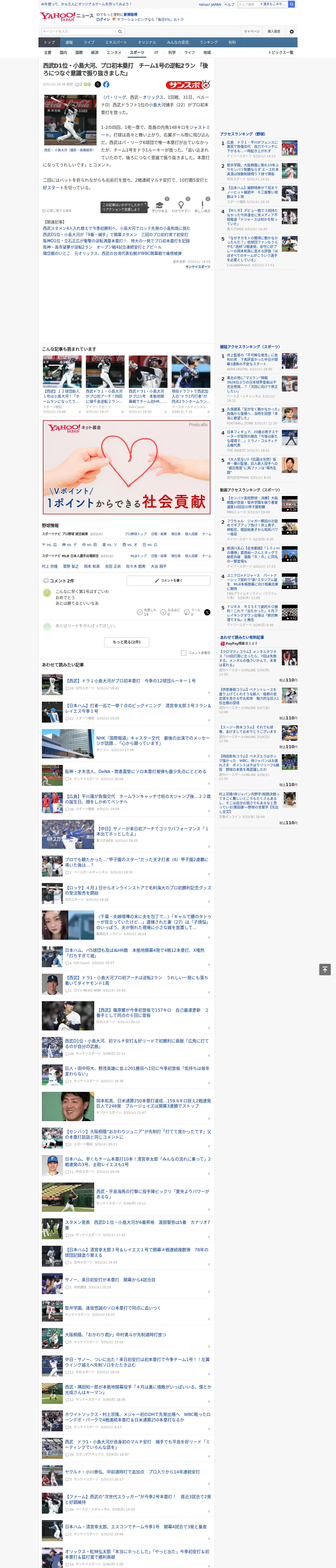The image size is (336, 1568).
Task: Open the 【日本ハム】打者一巡で一挙7点 article
Action: coord(138,708)
